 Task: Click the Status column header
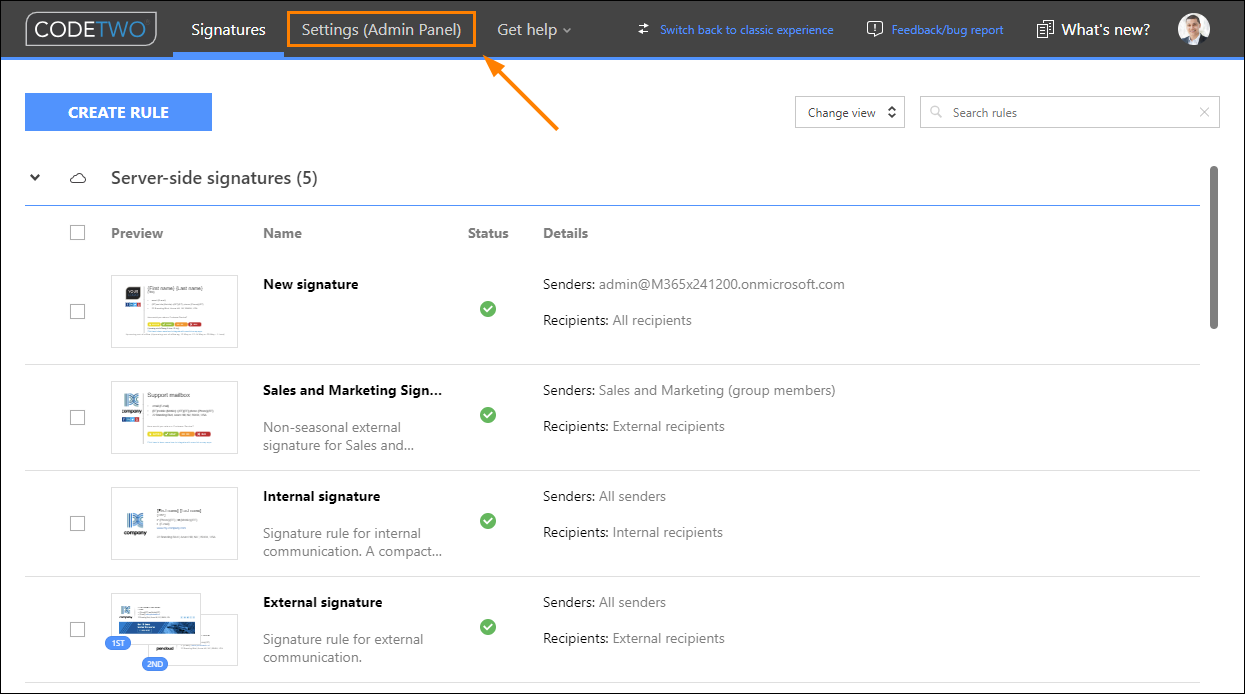(488, 233)
